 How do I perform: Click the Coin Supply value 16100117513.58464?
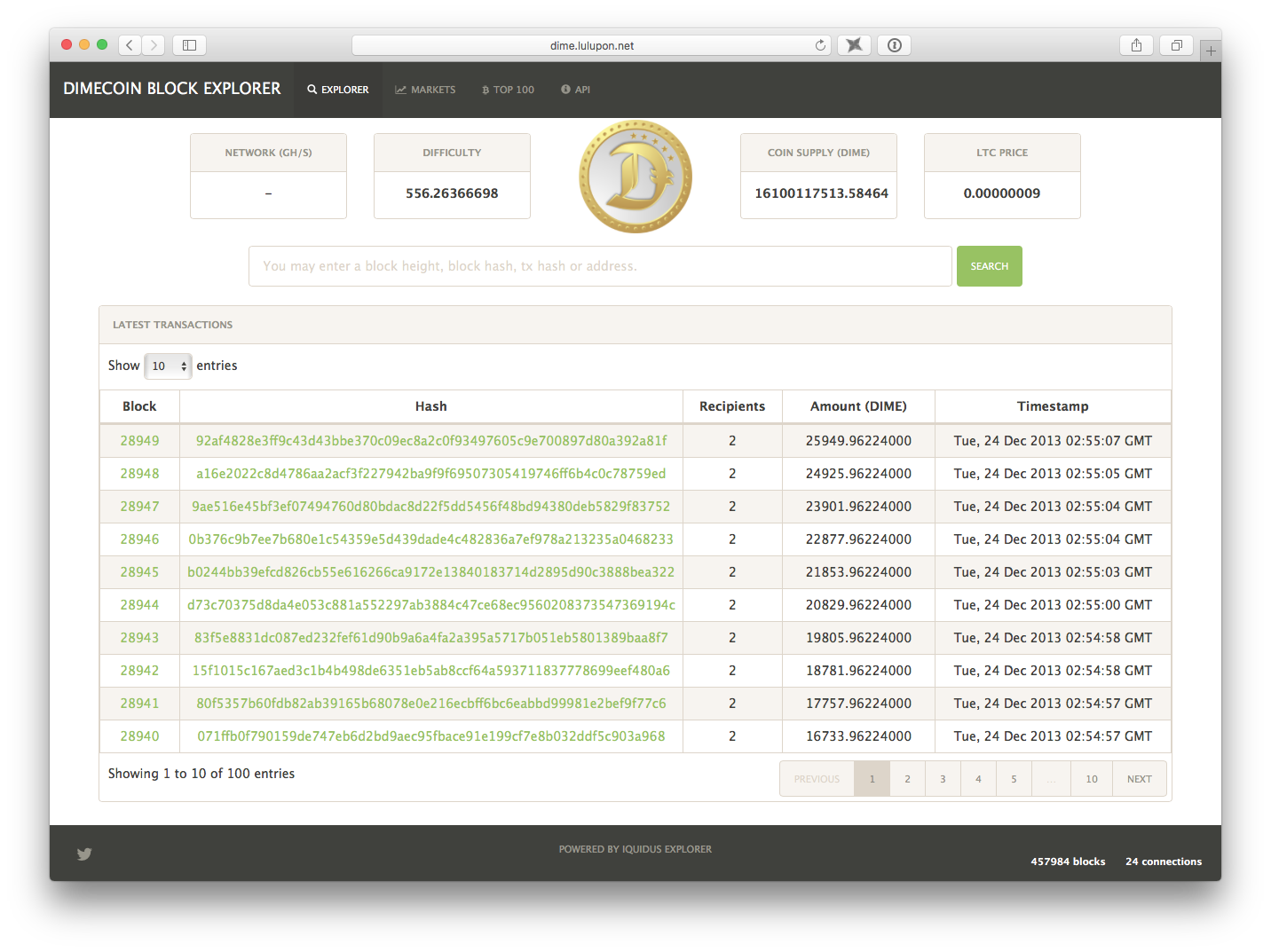[821, 193]
